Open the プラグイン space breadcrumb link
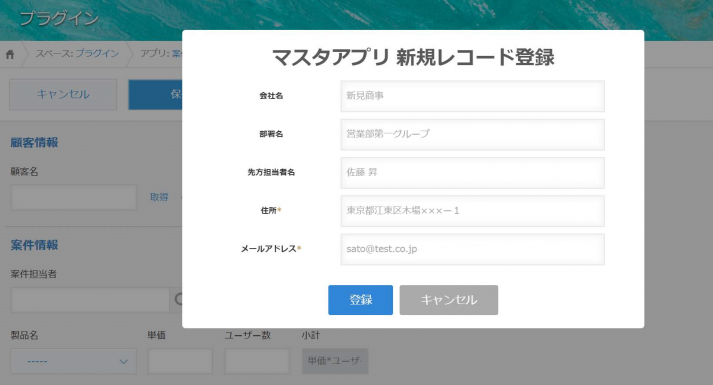Screen dimensions: 713x385 coord(97,54)
